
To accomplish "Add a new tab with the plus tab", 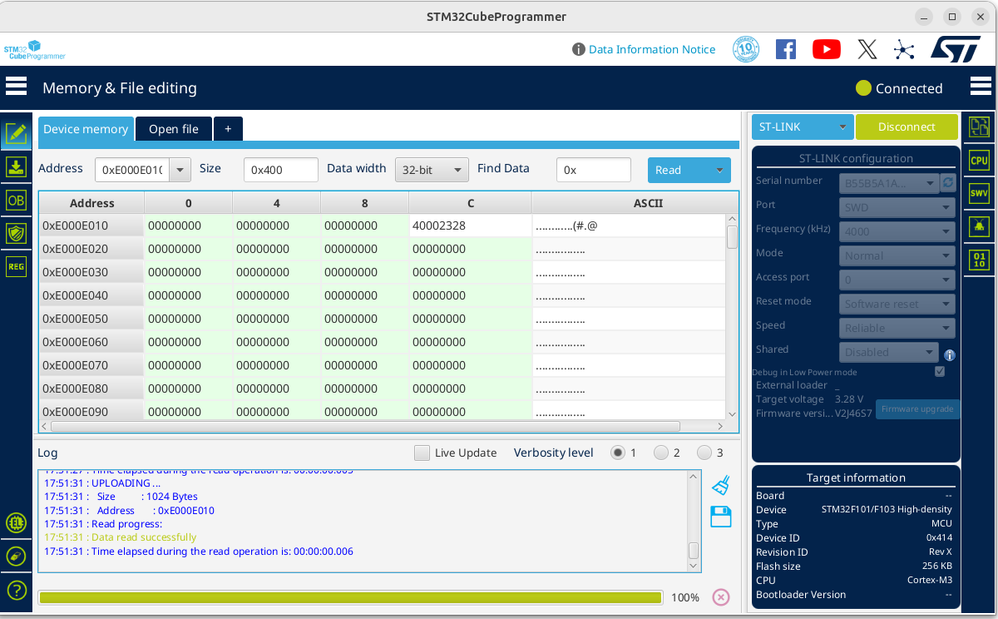I will coord(228,129).
